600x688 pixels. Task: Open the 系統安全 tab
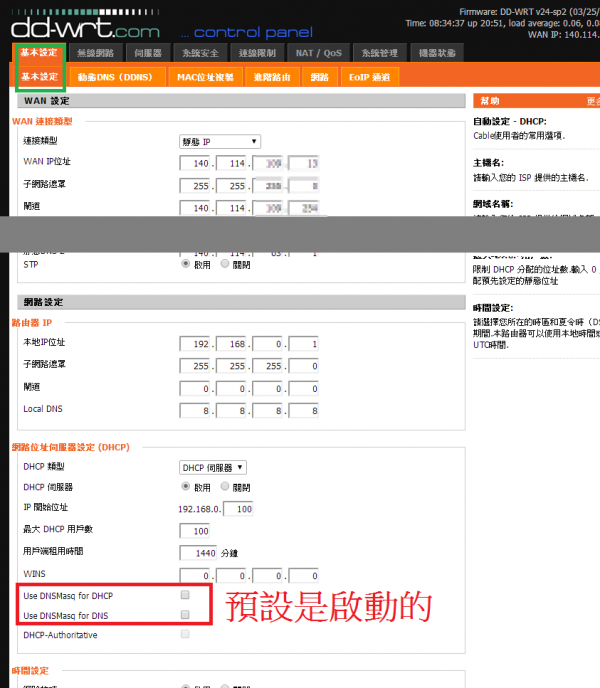200,52
